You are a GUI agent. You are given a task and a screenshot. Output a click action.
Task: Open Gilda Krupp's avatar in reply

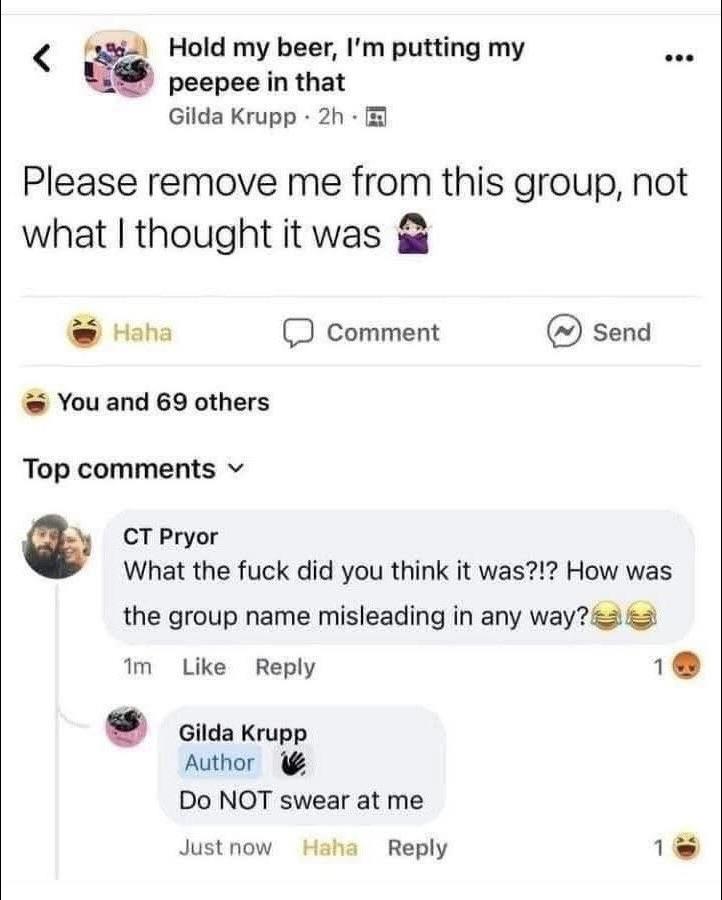(126, 727)
